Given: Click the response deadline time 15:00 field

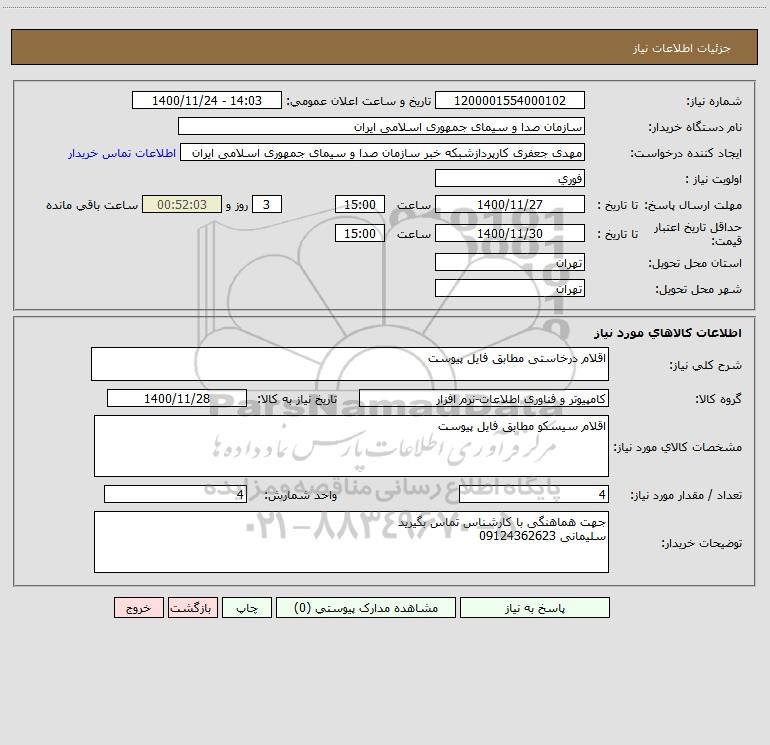Looking at the screenshot, I should coord(359,204).
